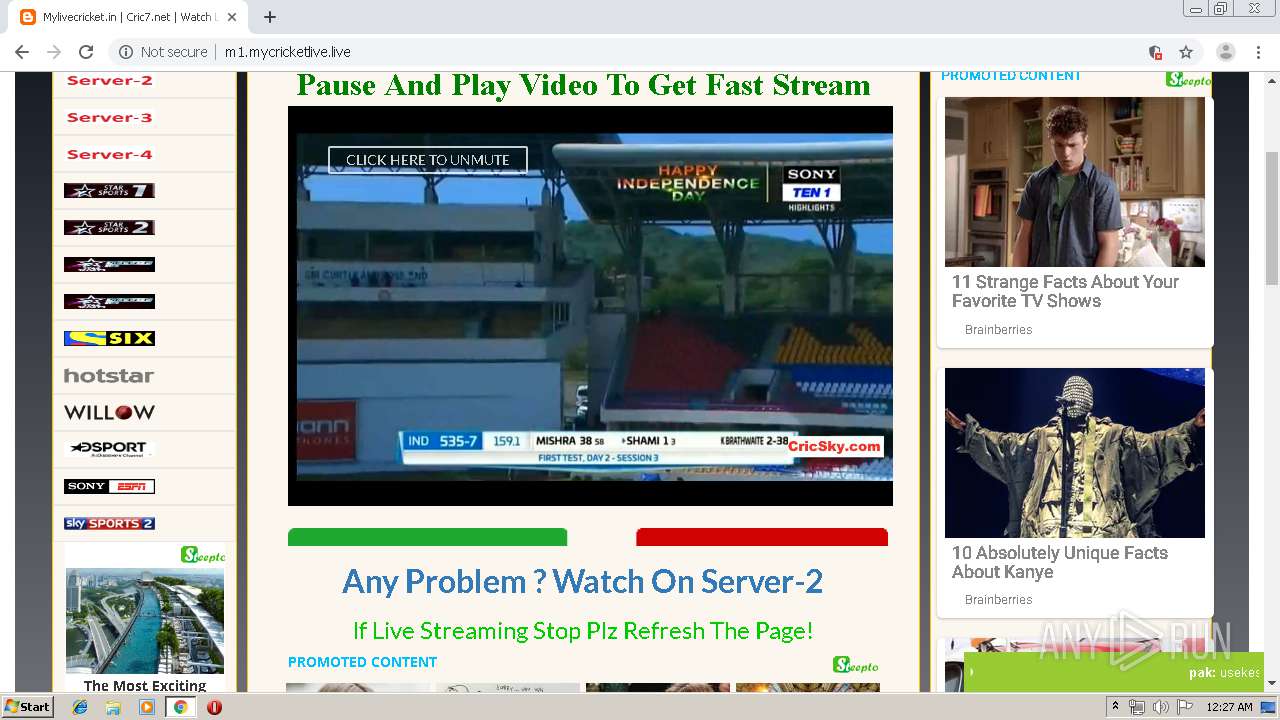
Task: Open the Chrome profile avatar
Action: pyautogui.click(x=1225, y=52)
